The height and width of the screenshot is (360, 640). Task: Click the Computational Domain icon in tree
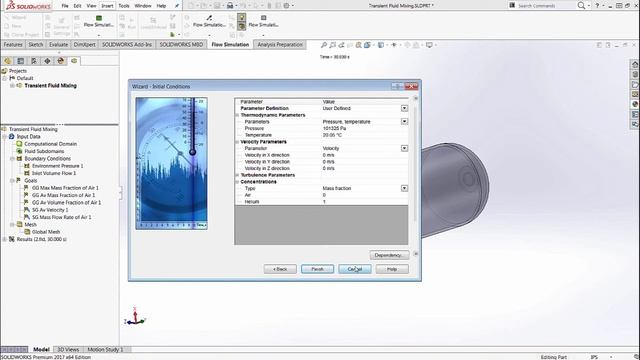[19, 144]
